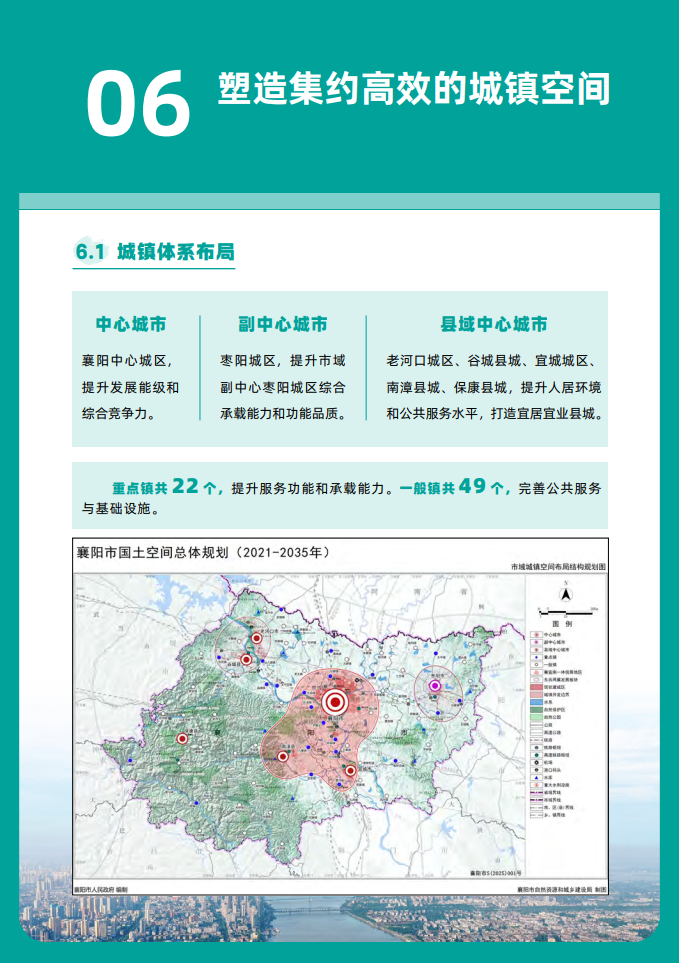Click the 水库 blue triangle legend symbol
The image size is (679, 963).
click(536, 778)
